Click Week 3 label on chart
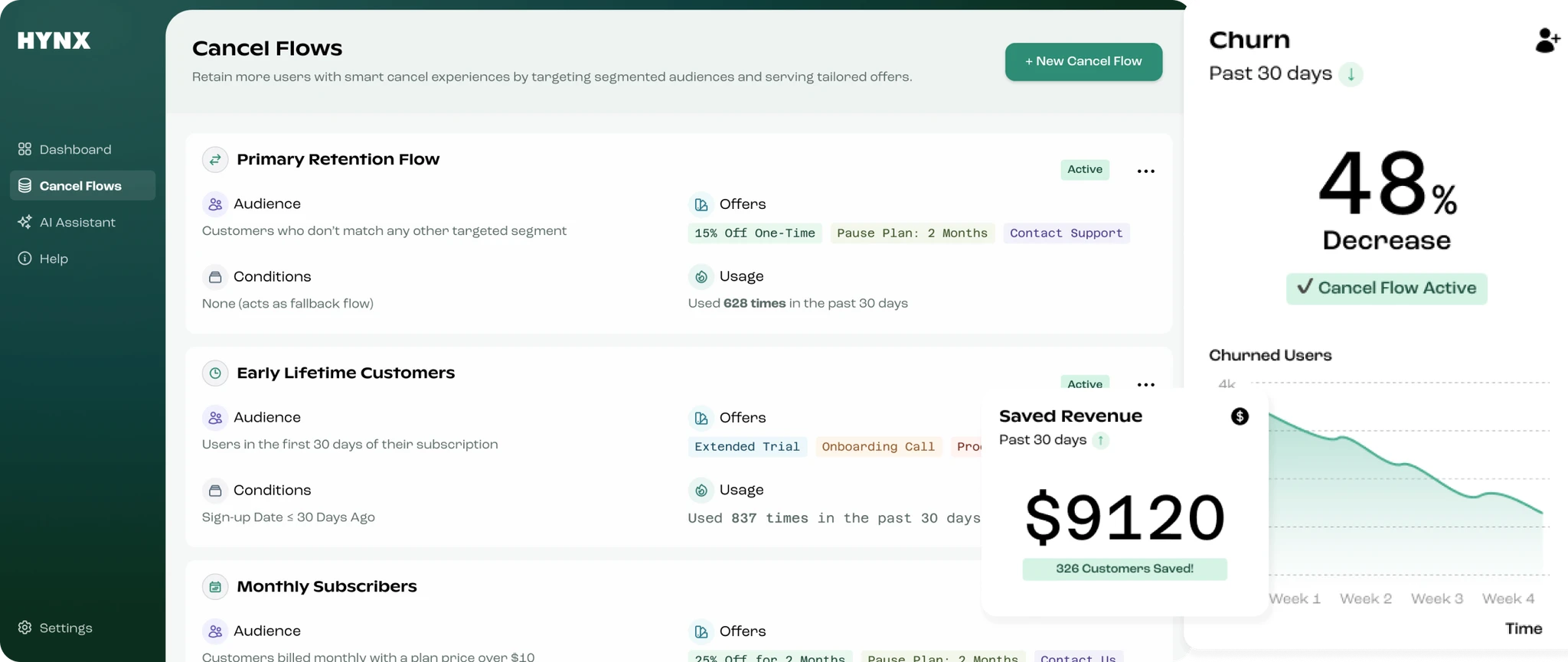1568x662 pixels. point(1436,598)
